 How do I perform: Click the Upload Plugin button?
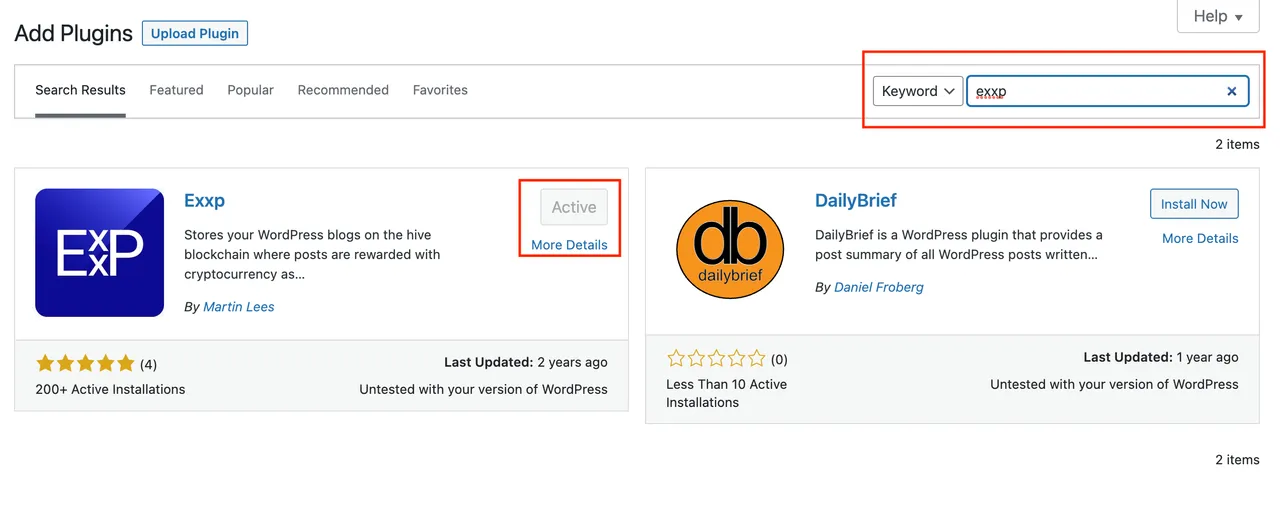click(195, 33)
